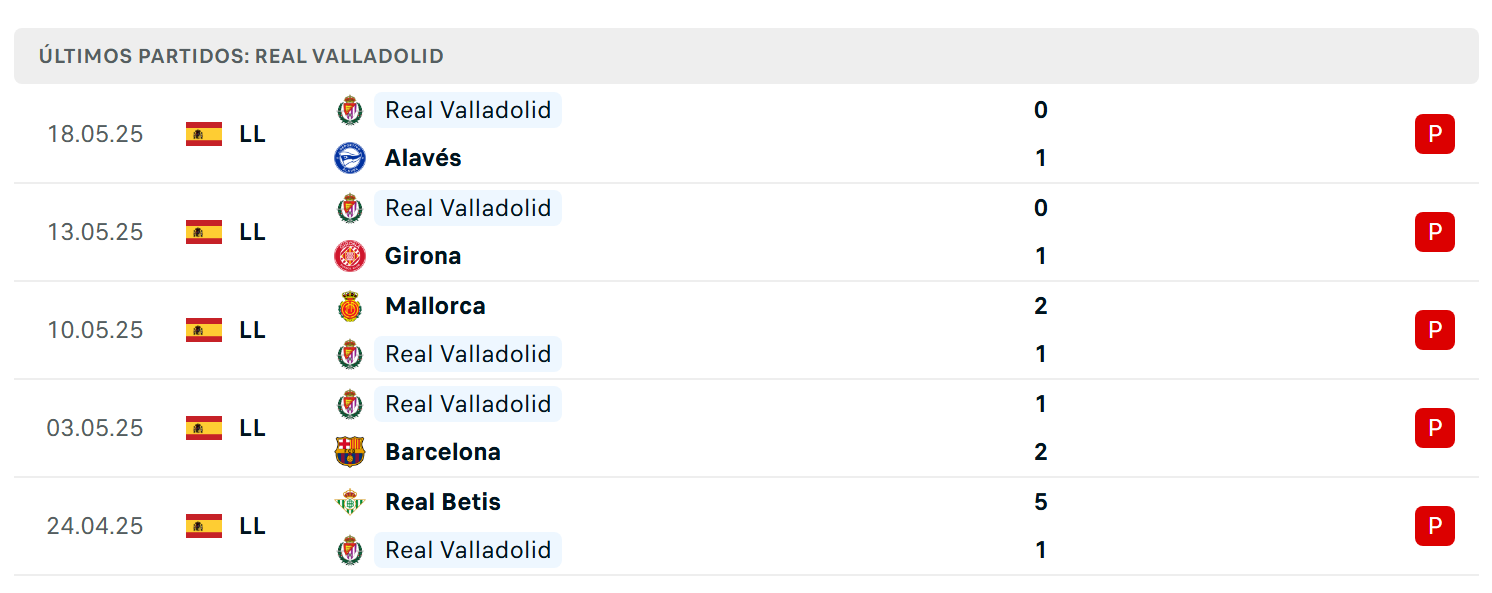Click the red P badge for Real Betis match
The width and height of the screenshot is (1492, 593).
coord(1435,526)
